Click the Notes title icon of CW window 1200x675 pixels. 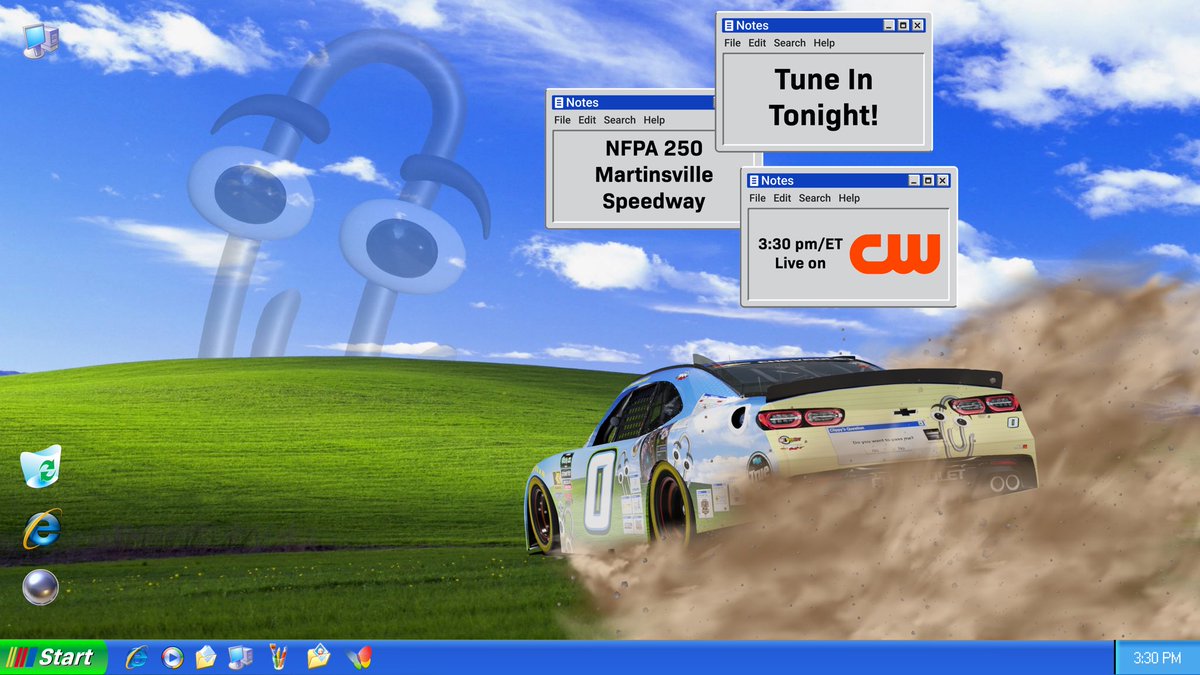pos(754,180)
